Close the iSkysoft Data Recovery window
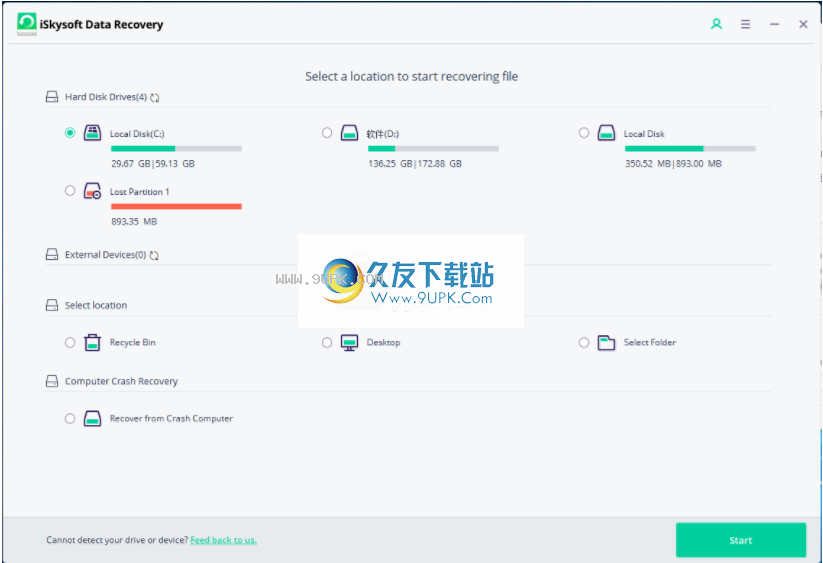The height and width of the screenshot is (563, 823). [803, 24]
